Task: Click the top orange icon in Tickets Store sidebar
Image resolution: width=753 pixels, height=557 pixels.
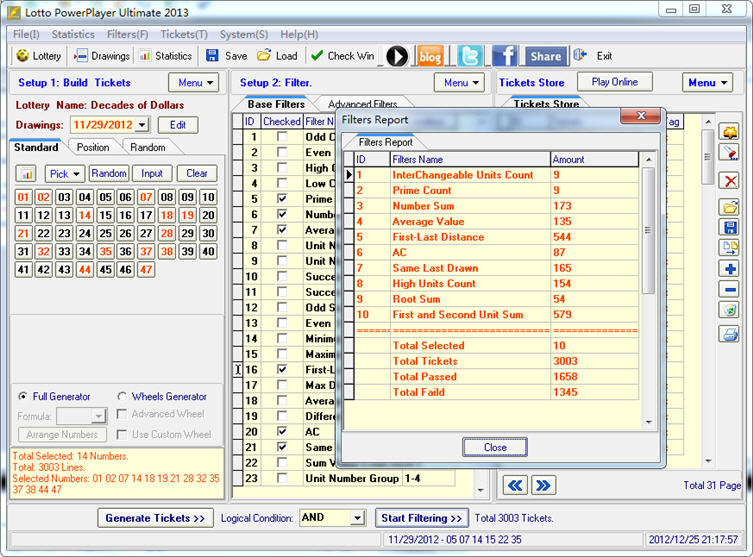Action: tap(730, 132)
